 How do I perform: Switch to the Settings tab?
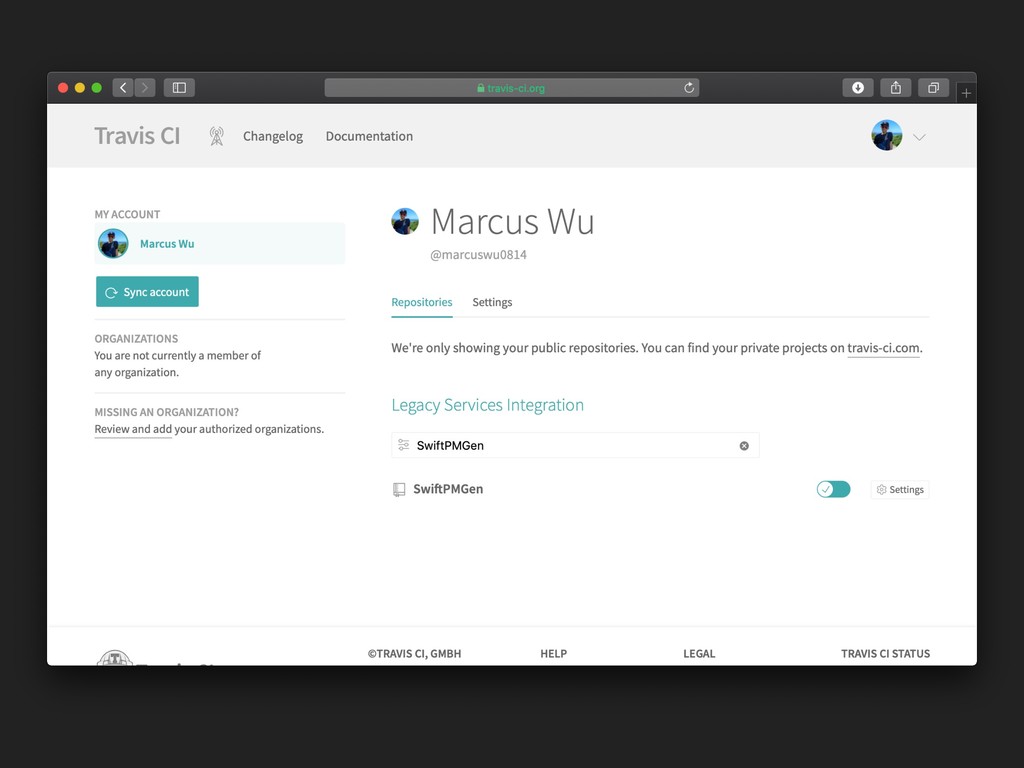click(492, 302)
